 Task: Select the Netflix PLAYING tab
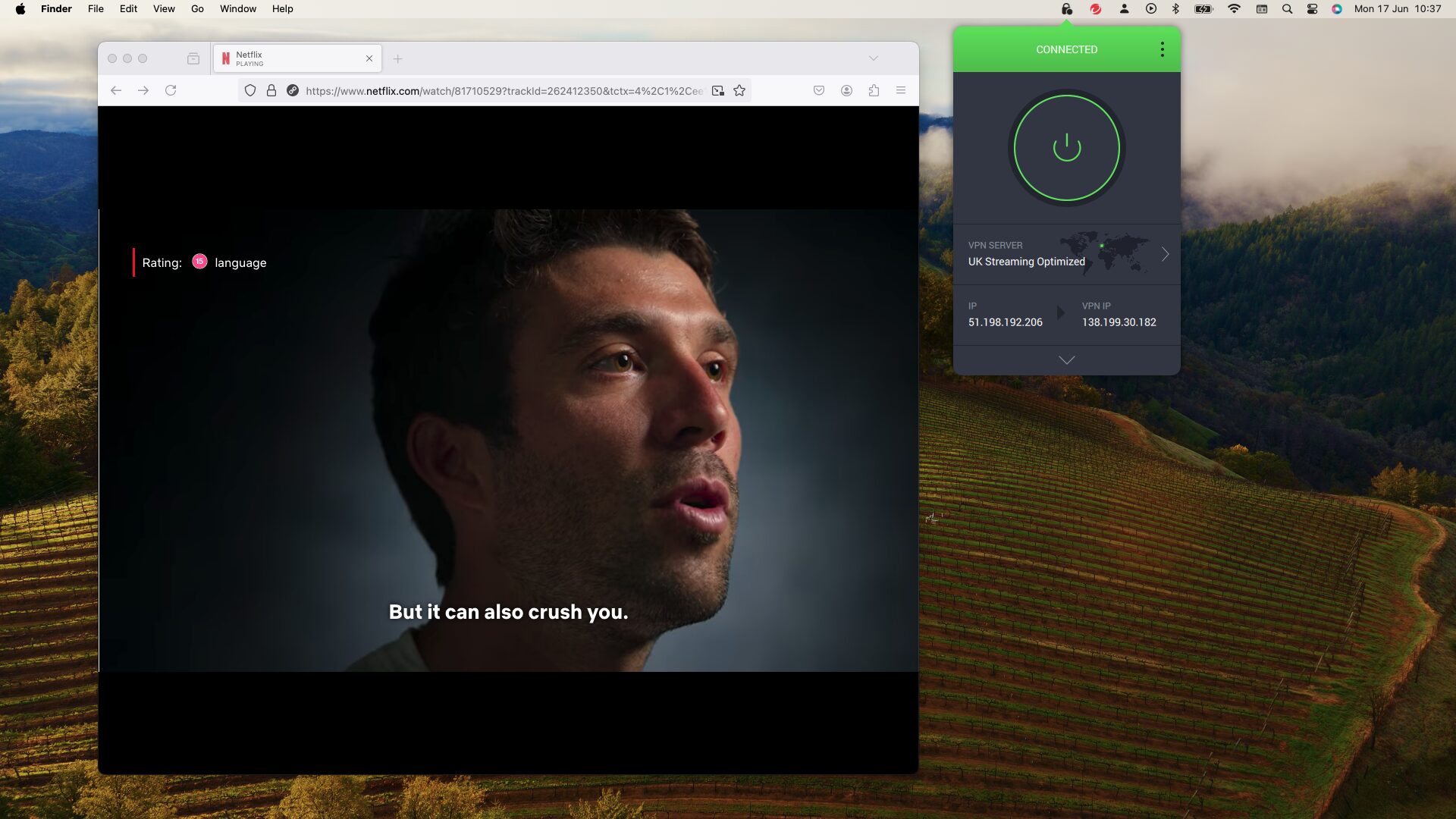[x=297, y=58]
